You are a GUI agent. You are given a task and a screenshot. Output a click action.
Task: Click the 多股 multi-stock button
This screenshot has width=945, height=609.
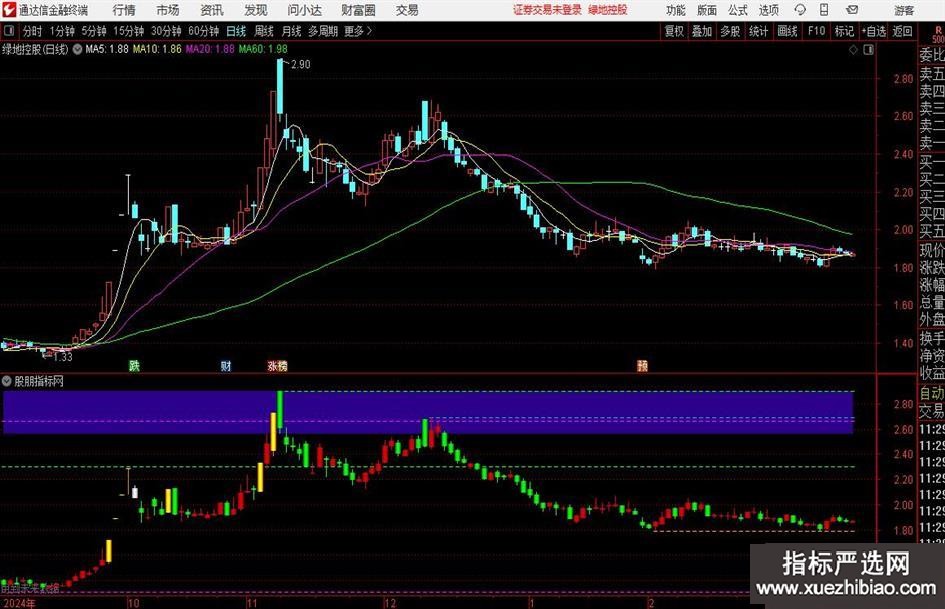(730, 31)
